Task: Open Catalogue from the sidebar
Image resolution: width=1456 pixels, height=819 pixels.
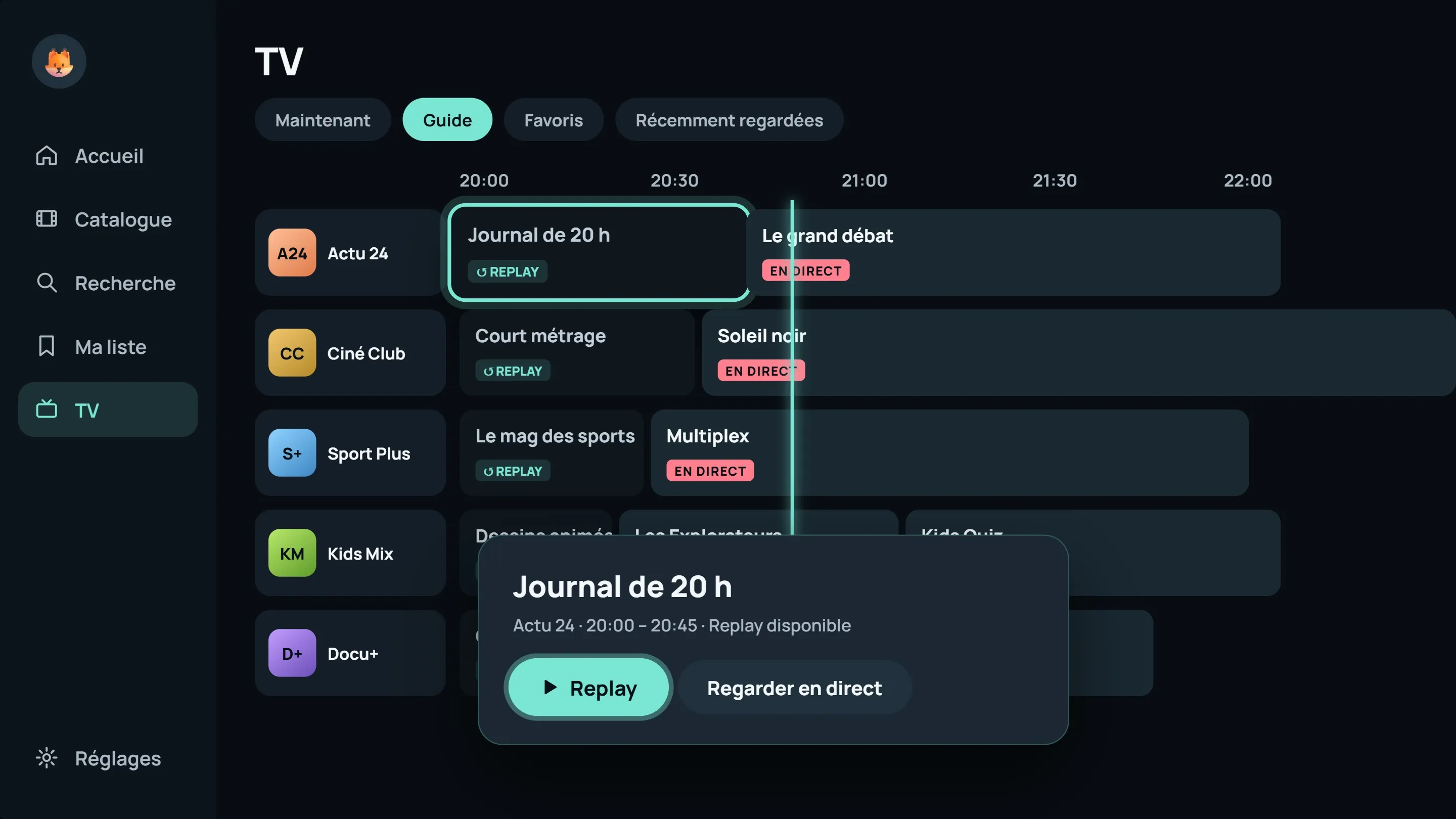Action: click(x=107, y=219)
